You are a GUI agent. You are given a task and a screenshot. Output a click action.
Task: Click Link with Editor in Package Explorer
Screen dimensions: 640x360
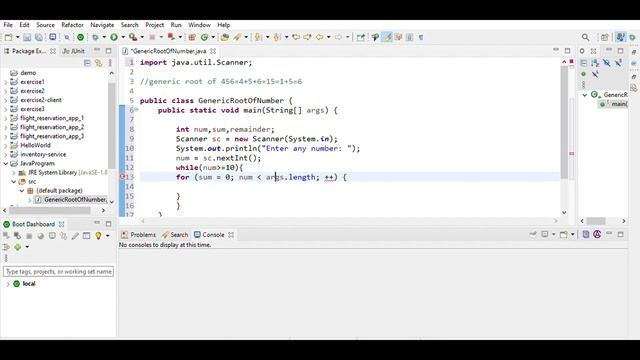coord(98,63)
